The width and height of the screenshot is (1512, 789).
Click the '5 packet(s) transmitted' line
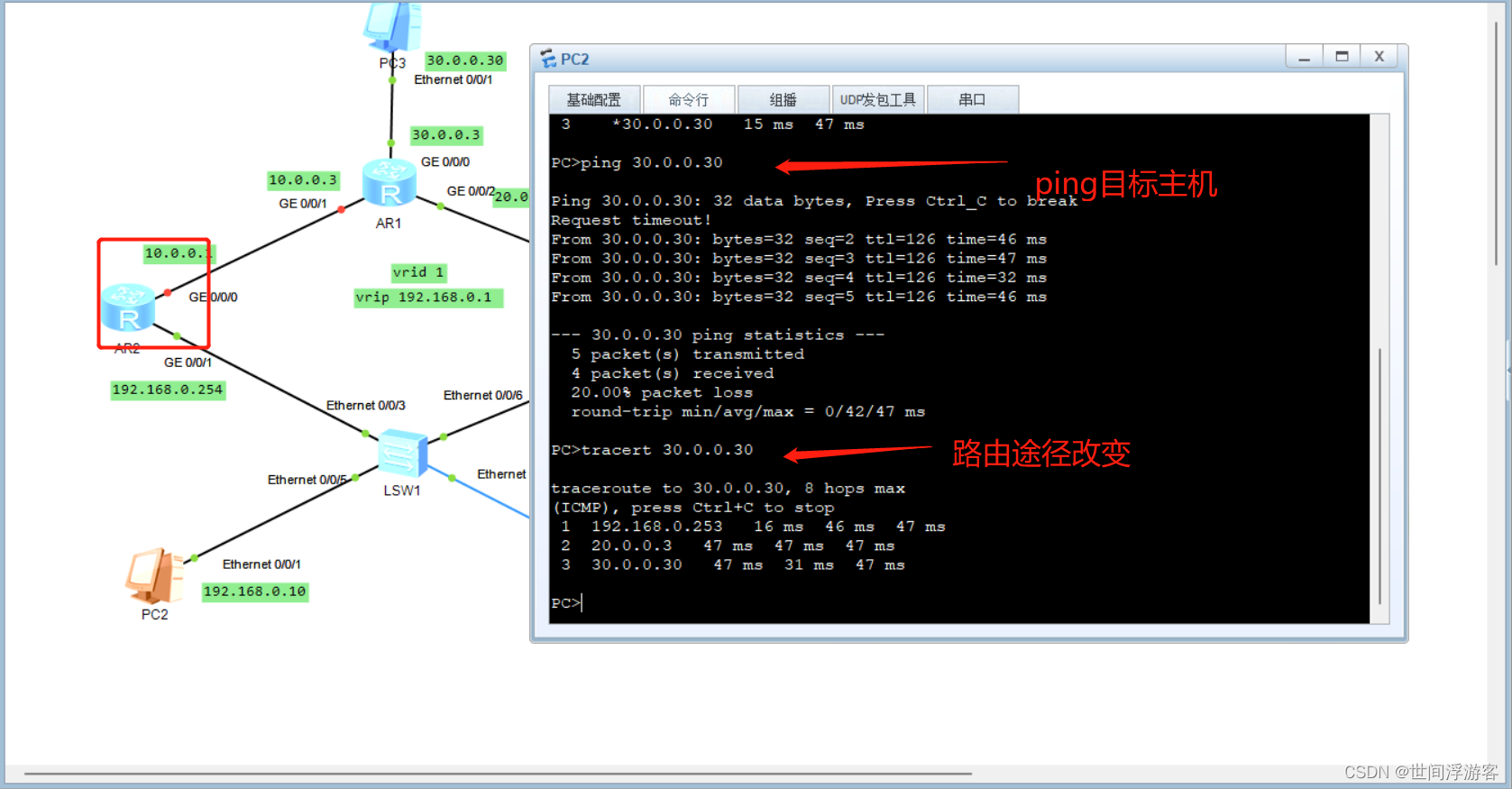687,354
